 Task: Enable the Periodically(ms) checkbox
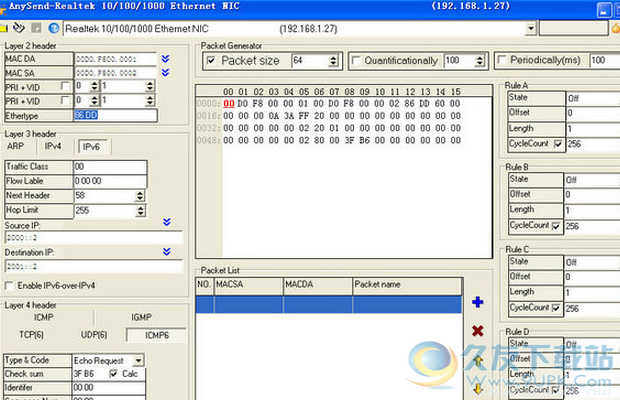502,60
